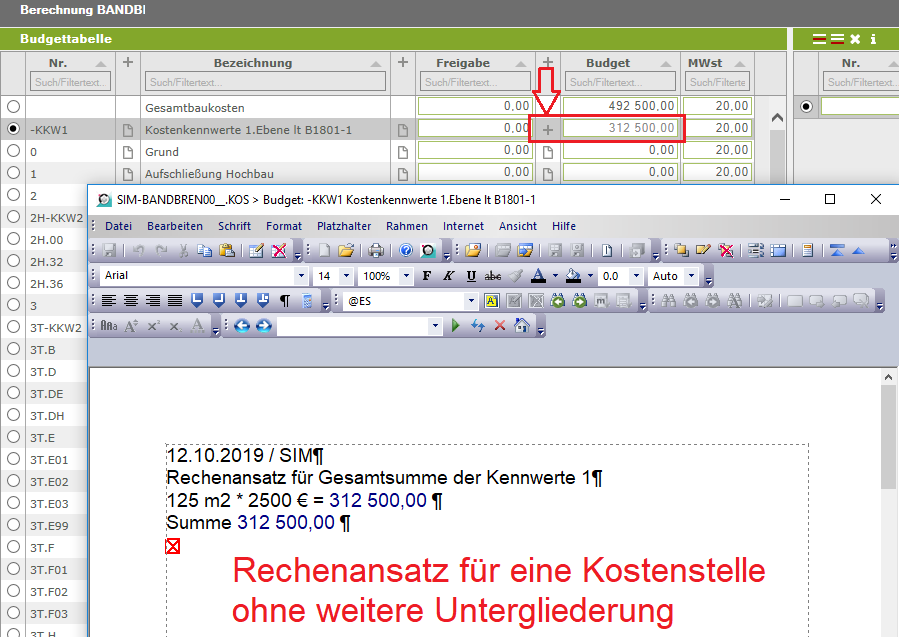Select the radio button for row 0 Grund
Image resolution: width=899 pixels, height=637 pixels.
point(13,151)
